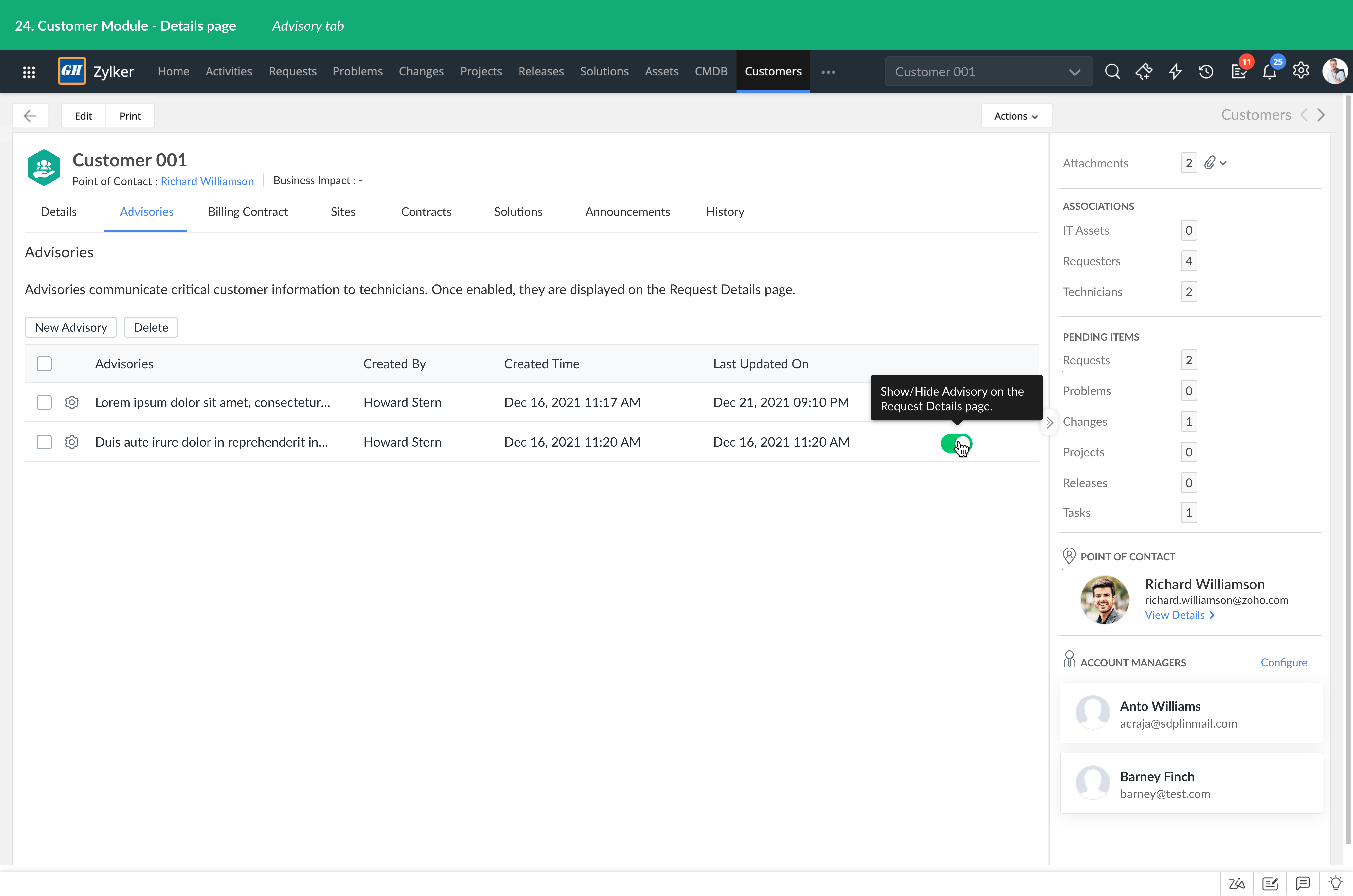Collapse the right side panel arrow
This screenshot has height=896, width=1353.
click(x=1049, y=423)
